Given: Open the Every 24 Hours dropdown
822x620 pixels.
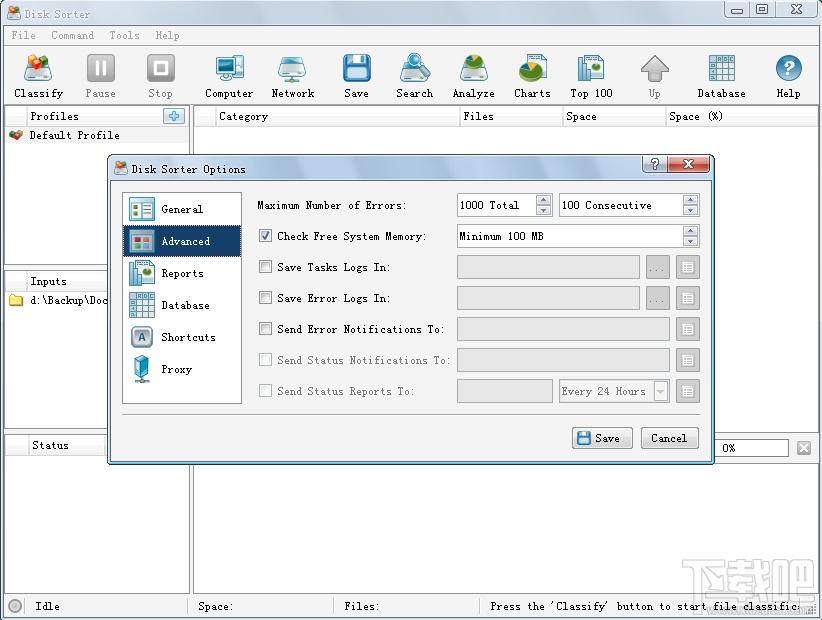Looking at the screenshot, I should point(614,391).
